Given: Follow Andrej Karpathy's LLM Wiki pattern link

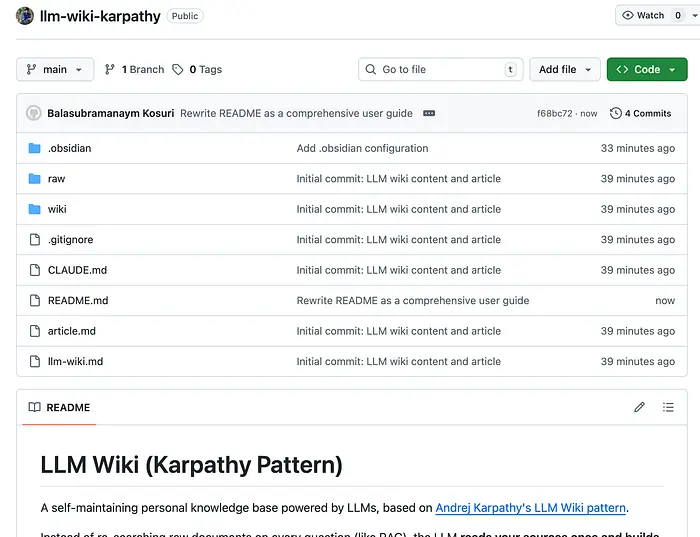Looking at the screenshot, I should pyautogui.click(x=530, y=508).
